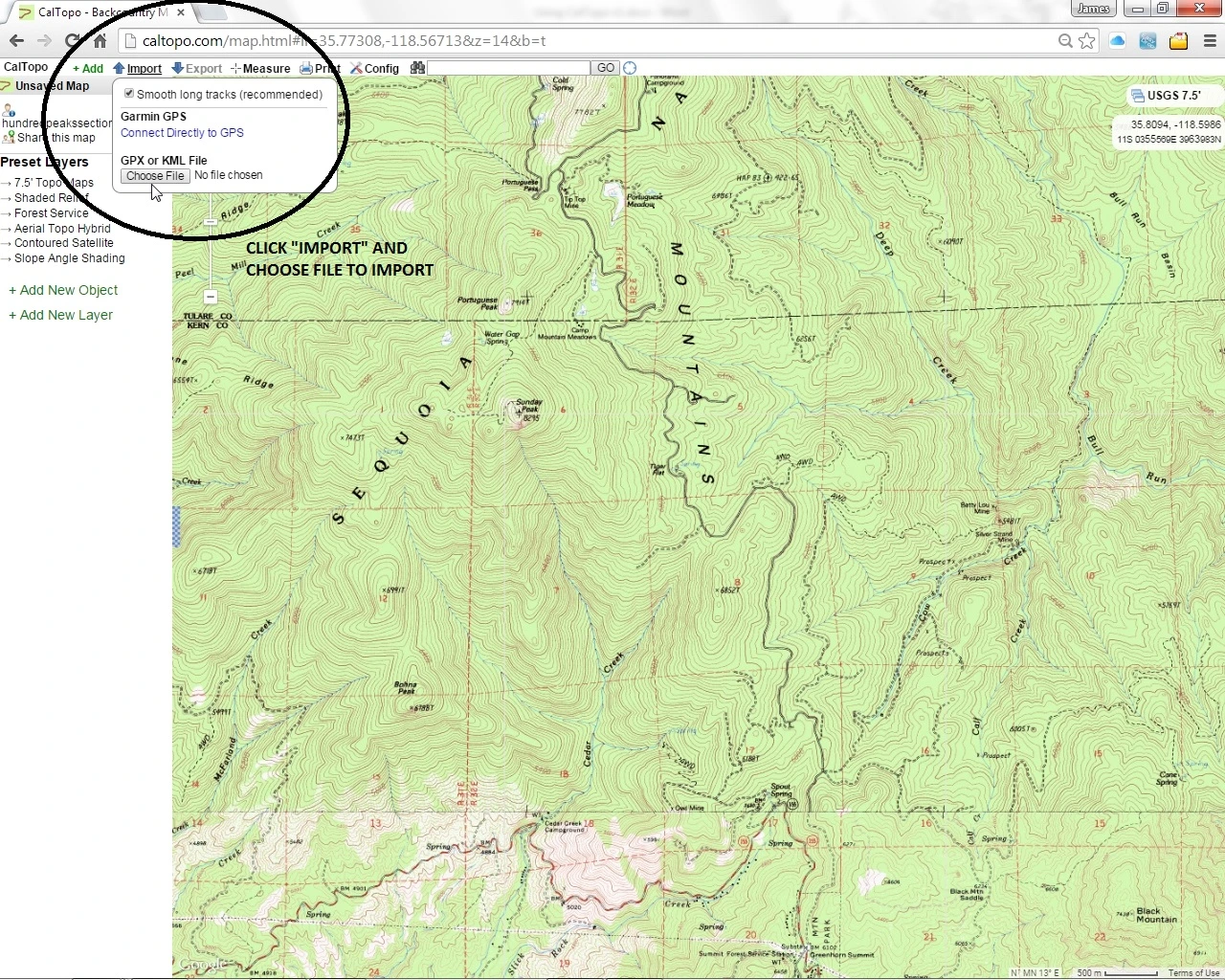1225x980 pixels.
Task: Click Add New Object
Action: click(x=63, y=290)
